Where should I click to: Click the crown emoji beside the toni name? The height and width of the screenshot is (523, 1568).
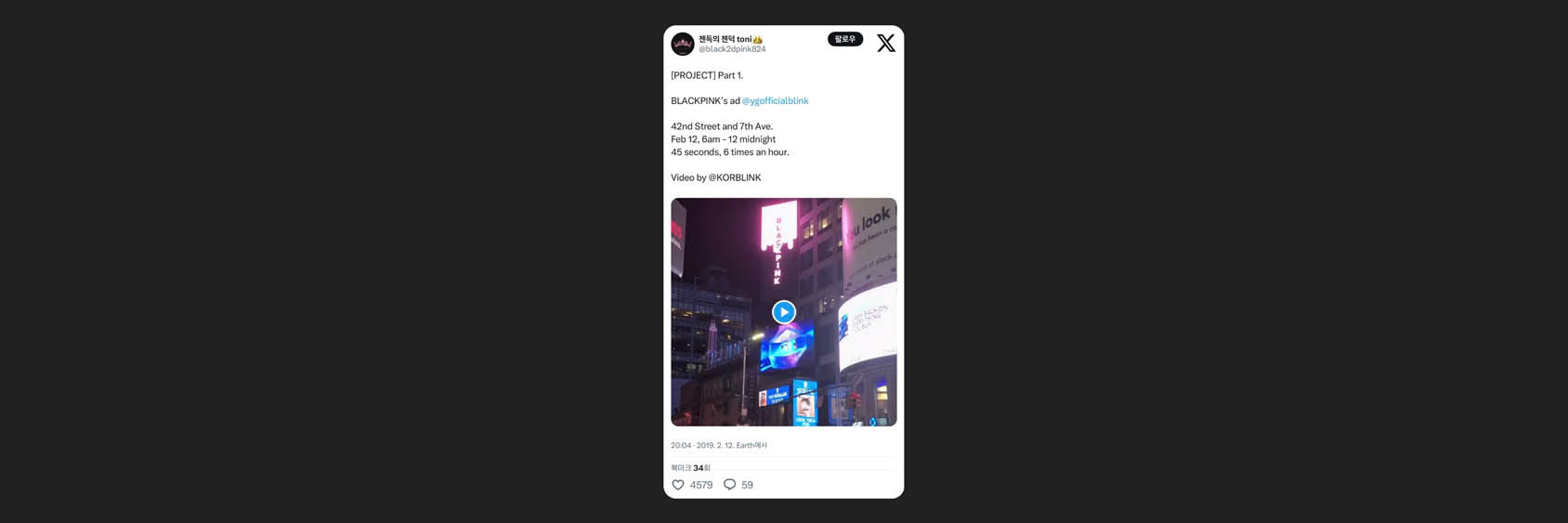coord(758,39)
